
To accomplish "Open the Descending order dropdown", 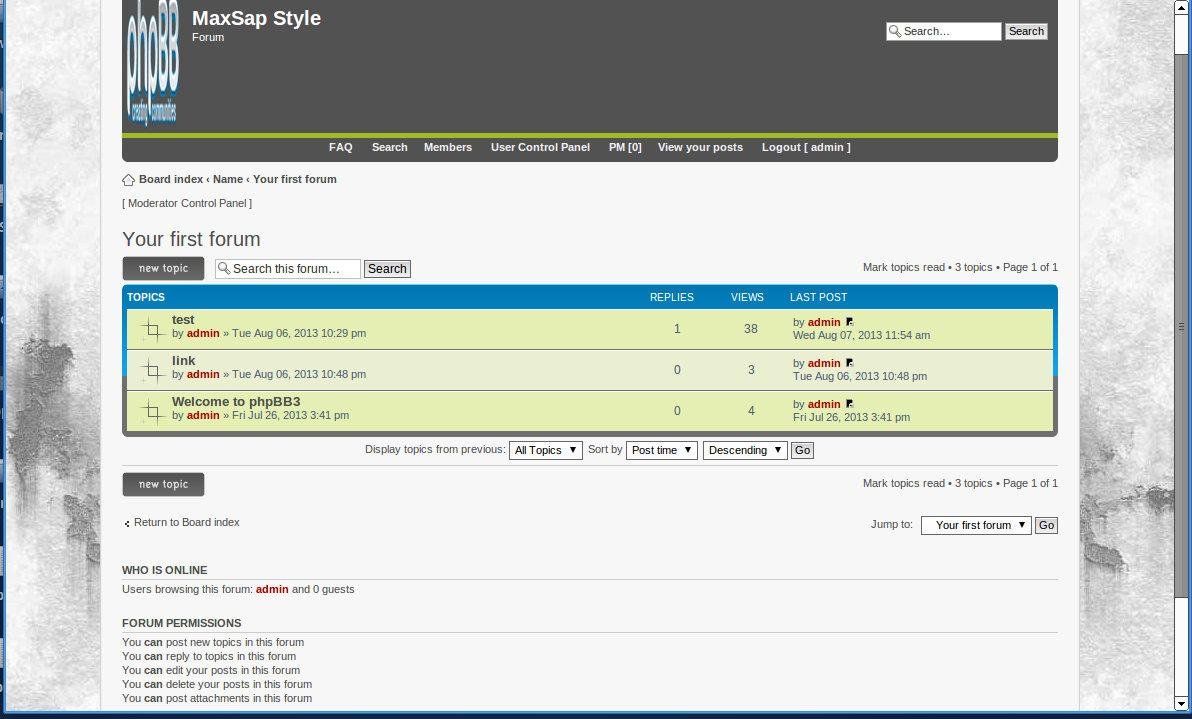I will click(x=744, y=450).
